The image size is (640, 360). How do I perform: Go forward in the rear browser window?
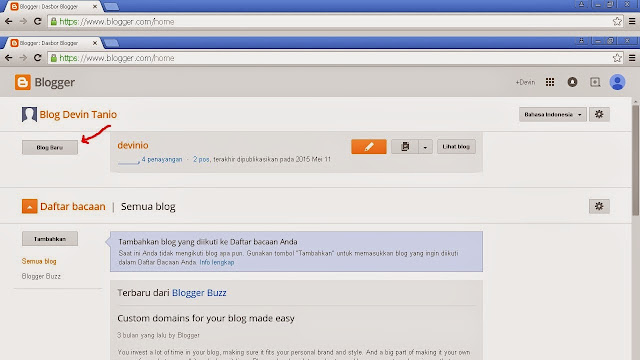23,21
